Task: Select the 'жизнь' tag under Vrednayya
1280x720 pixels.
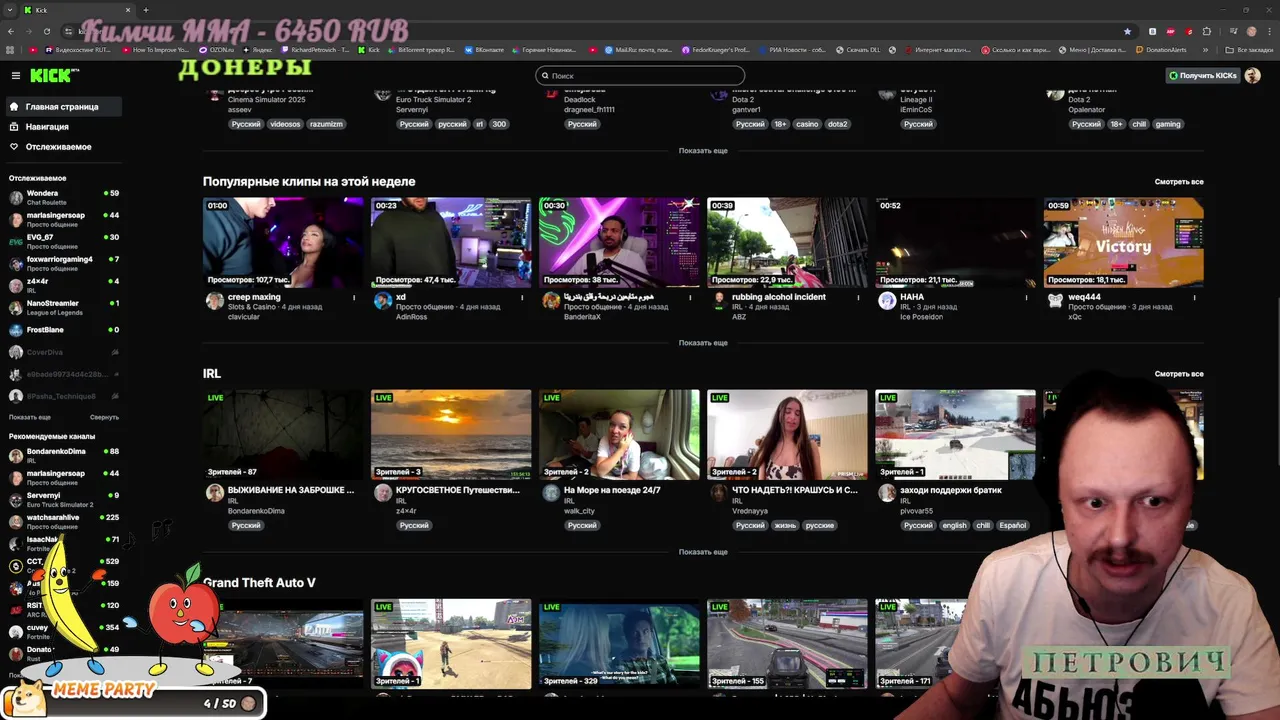Action: [x=785, y=525]
